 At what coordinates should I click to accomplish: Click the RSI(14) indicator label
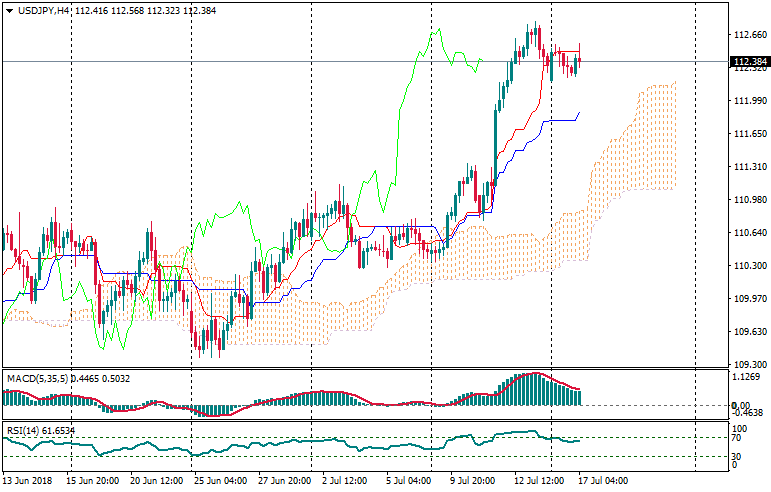24,430
